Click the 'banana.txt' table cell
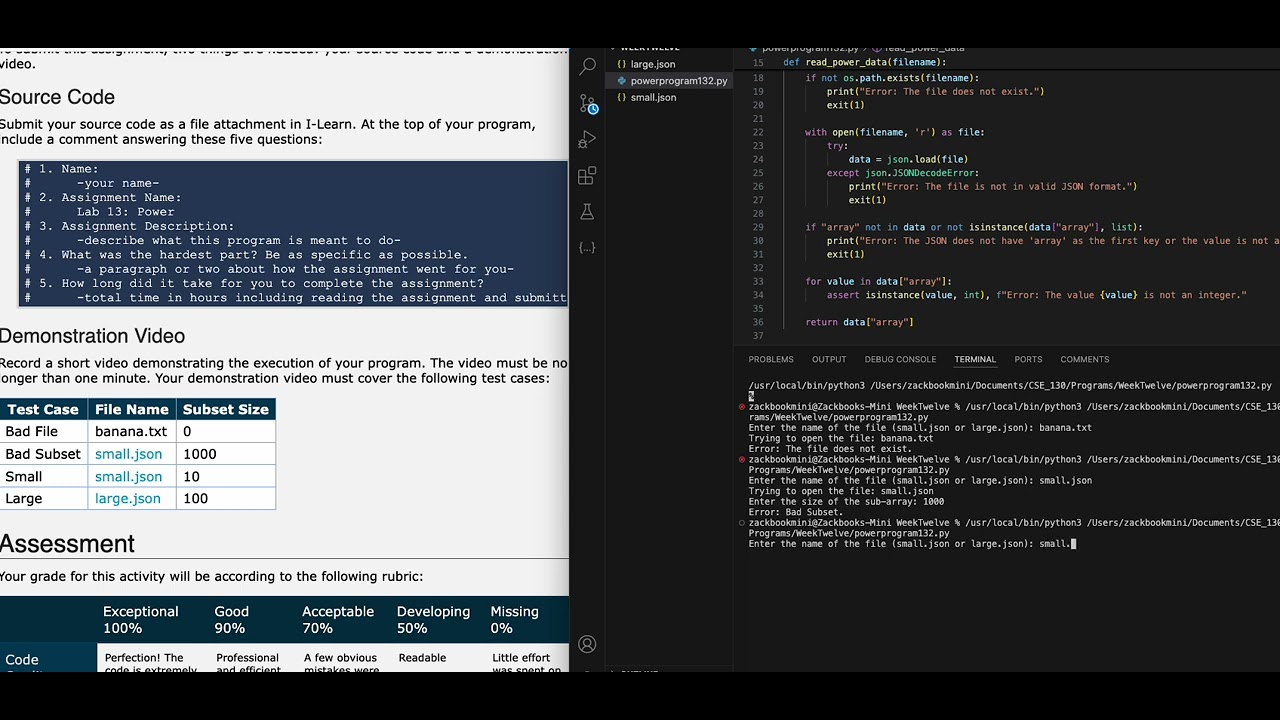 point(131,432)
